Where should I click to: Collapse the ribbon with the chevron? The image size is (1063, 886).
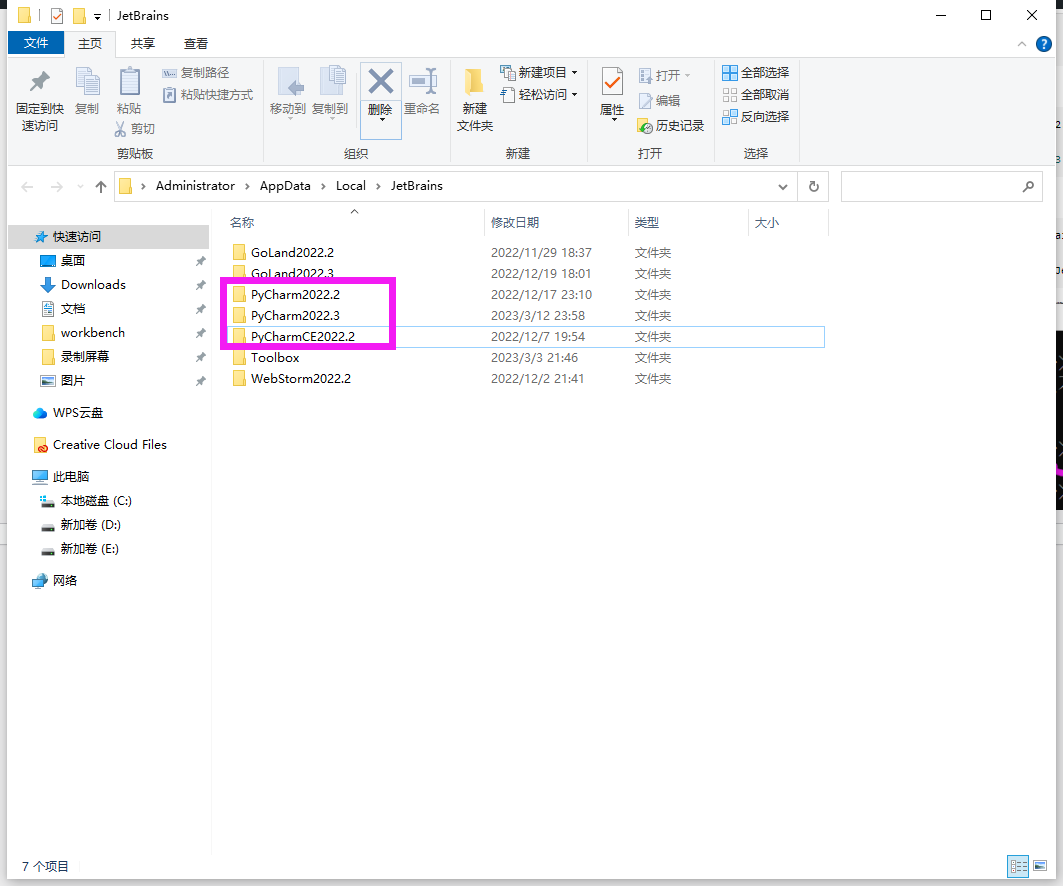coord(1022,44)
